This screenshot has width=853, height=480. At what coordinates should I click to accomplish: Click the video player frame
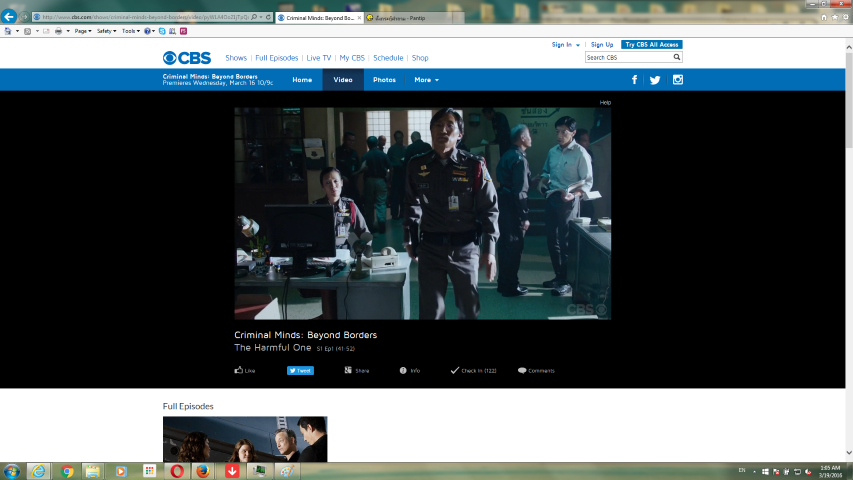[x=423, y=213]
